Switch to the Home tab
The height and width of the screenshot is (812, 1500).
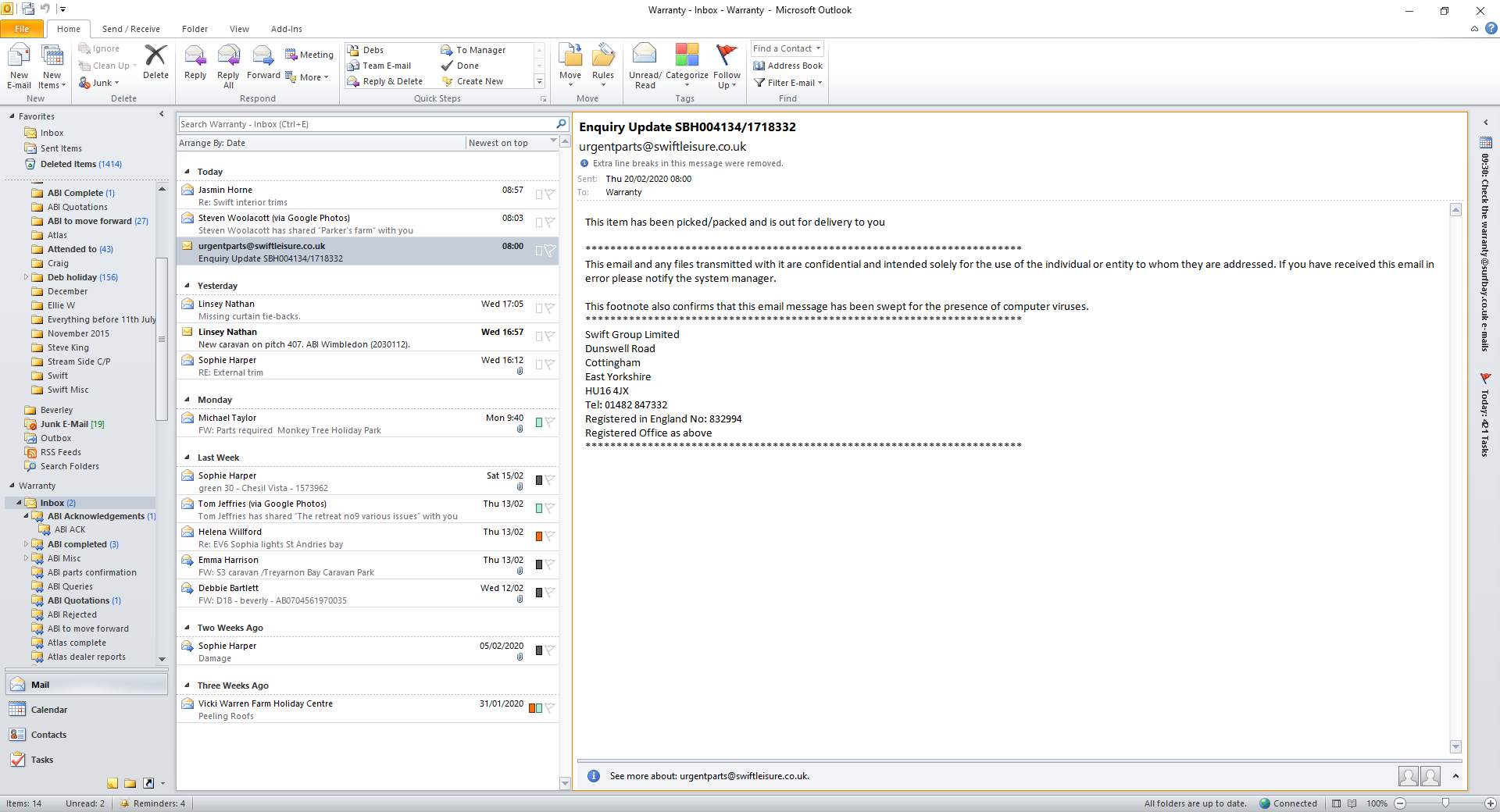tap(69, 29)
